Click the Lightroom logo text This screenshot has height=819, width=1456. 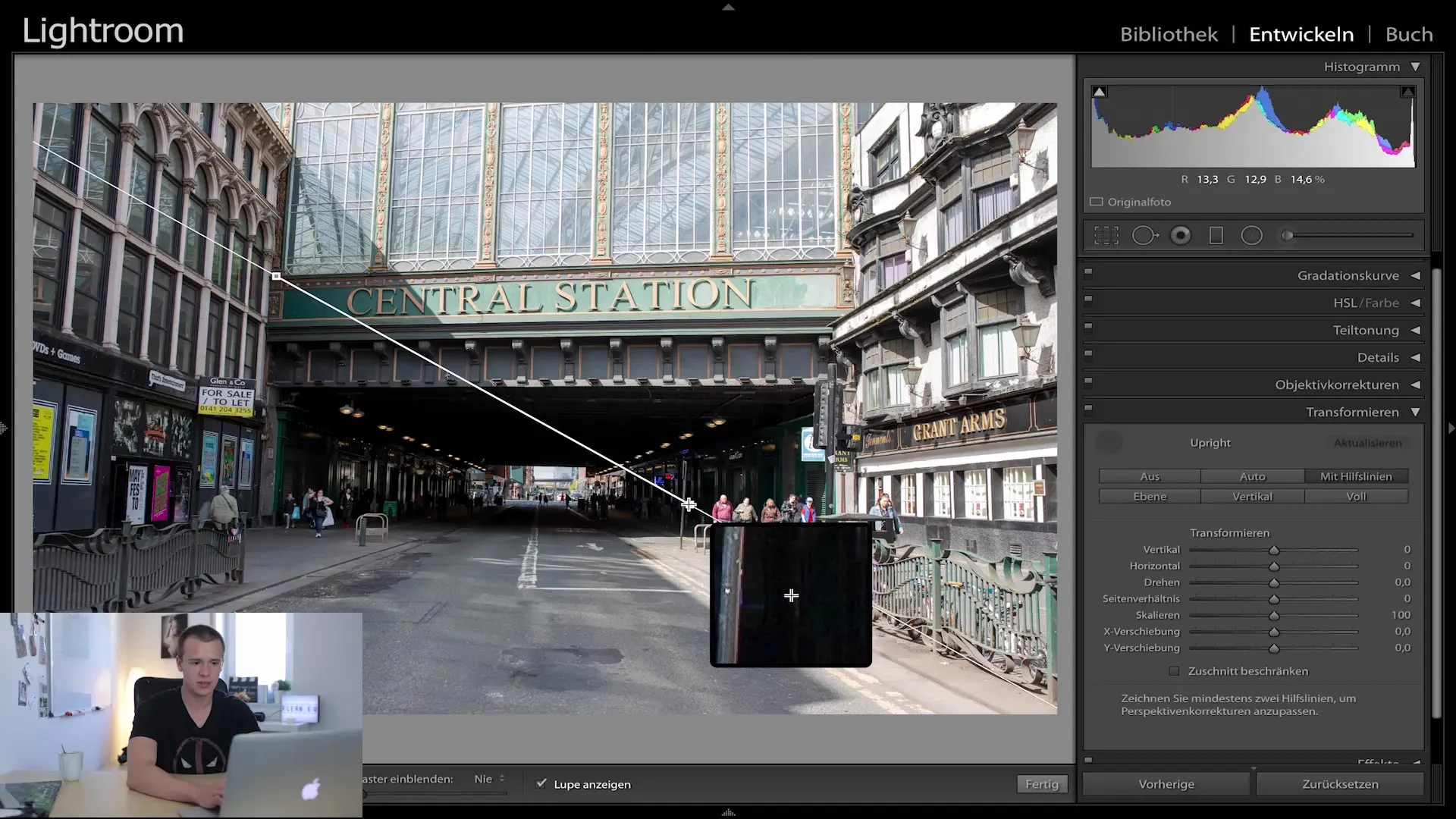click(x=103, y=32)
